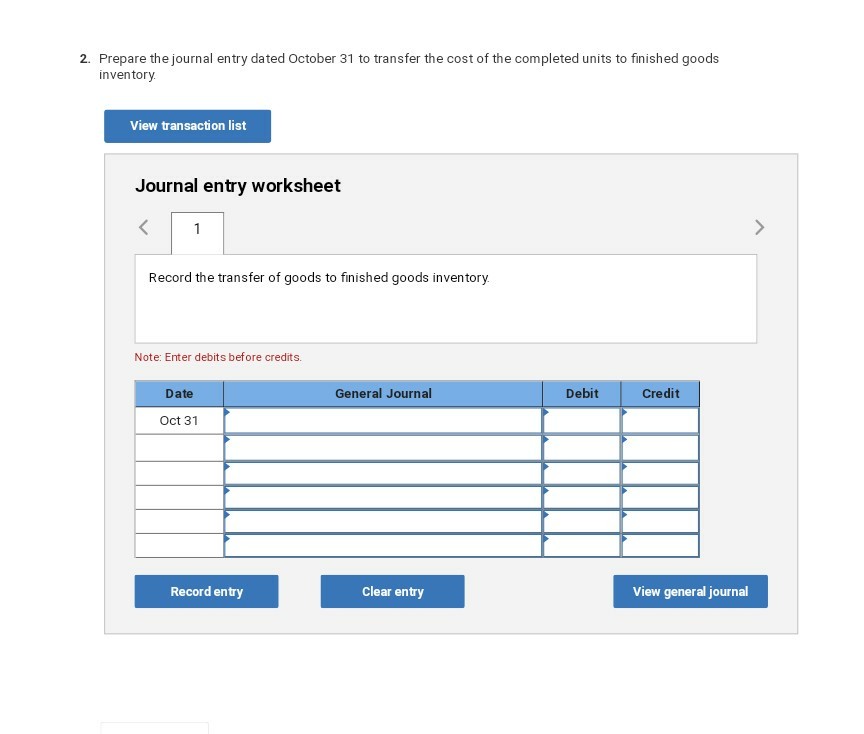Click the first Debit amount field
Screen dimensions: 864x734
581,421
